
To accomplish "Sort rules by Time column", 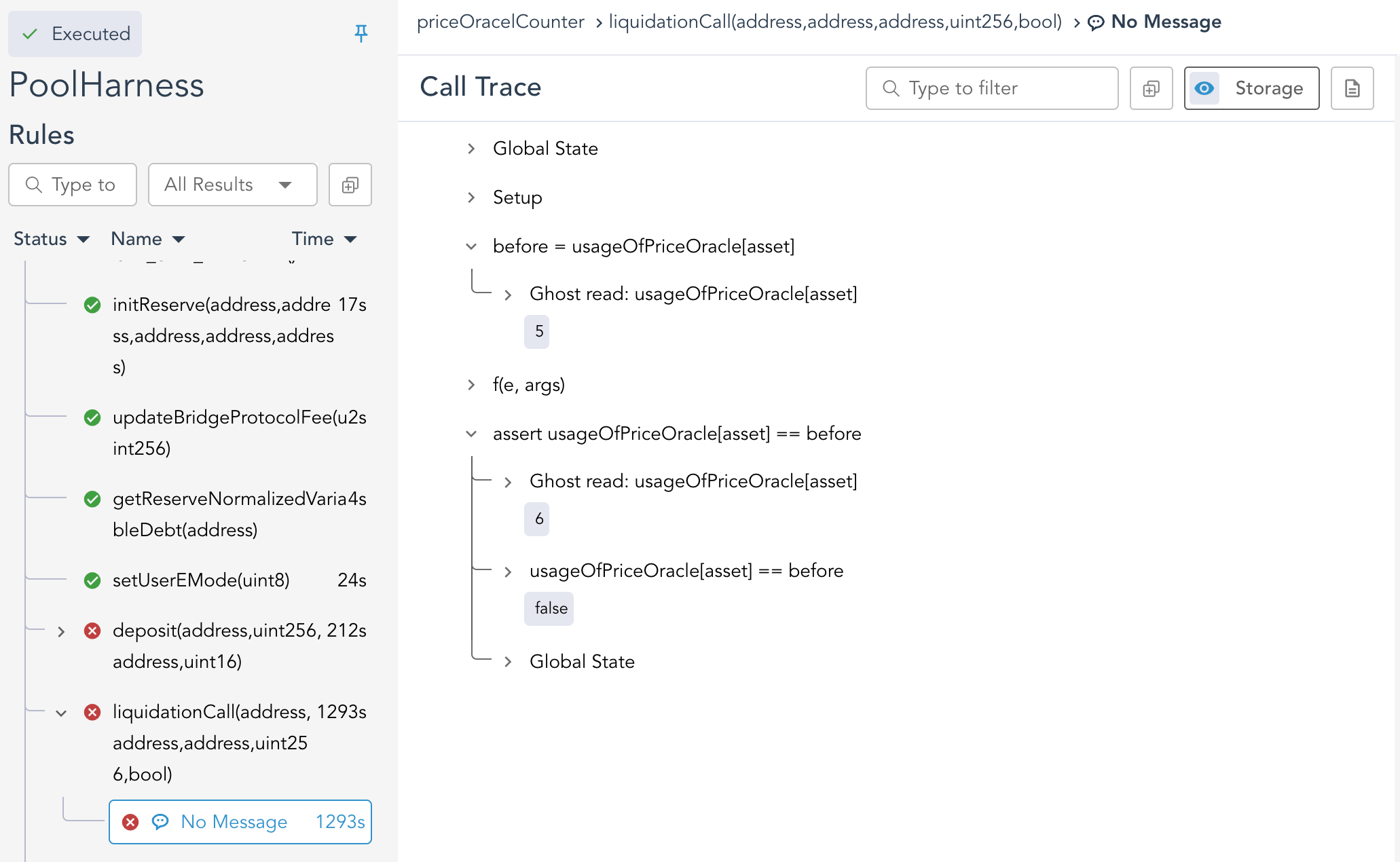I will (x=324, y=239).
